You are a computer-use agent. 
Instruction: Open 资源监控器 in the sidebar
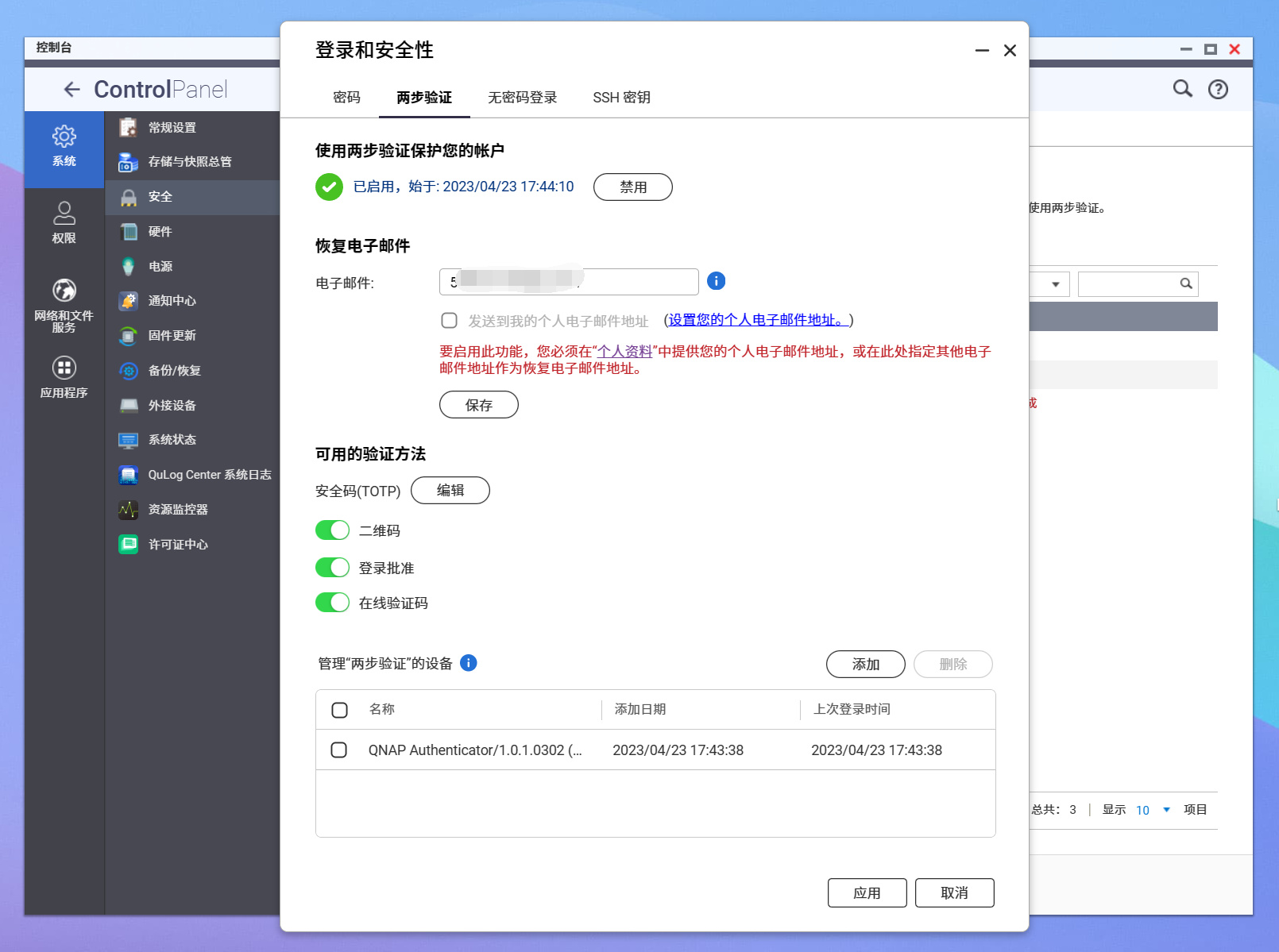click(x=192, y=510)
